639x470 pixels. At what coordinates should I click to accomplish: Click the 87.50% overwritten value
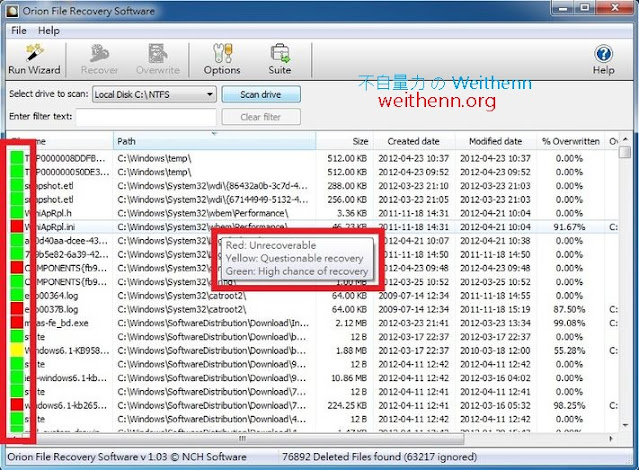coord(569,309)
